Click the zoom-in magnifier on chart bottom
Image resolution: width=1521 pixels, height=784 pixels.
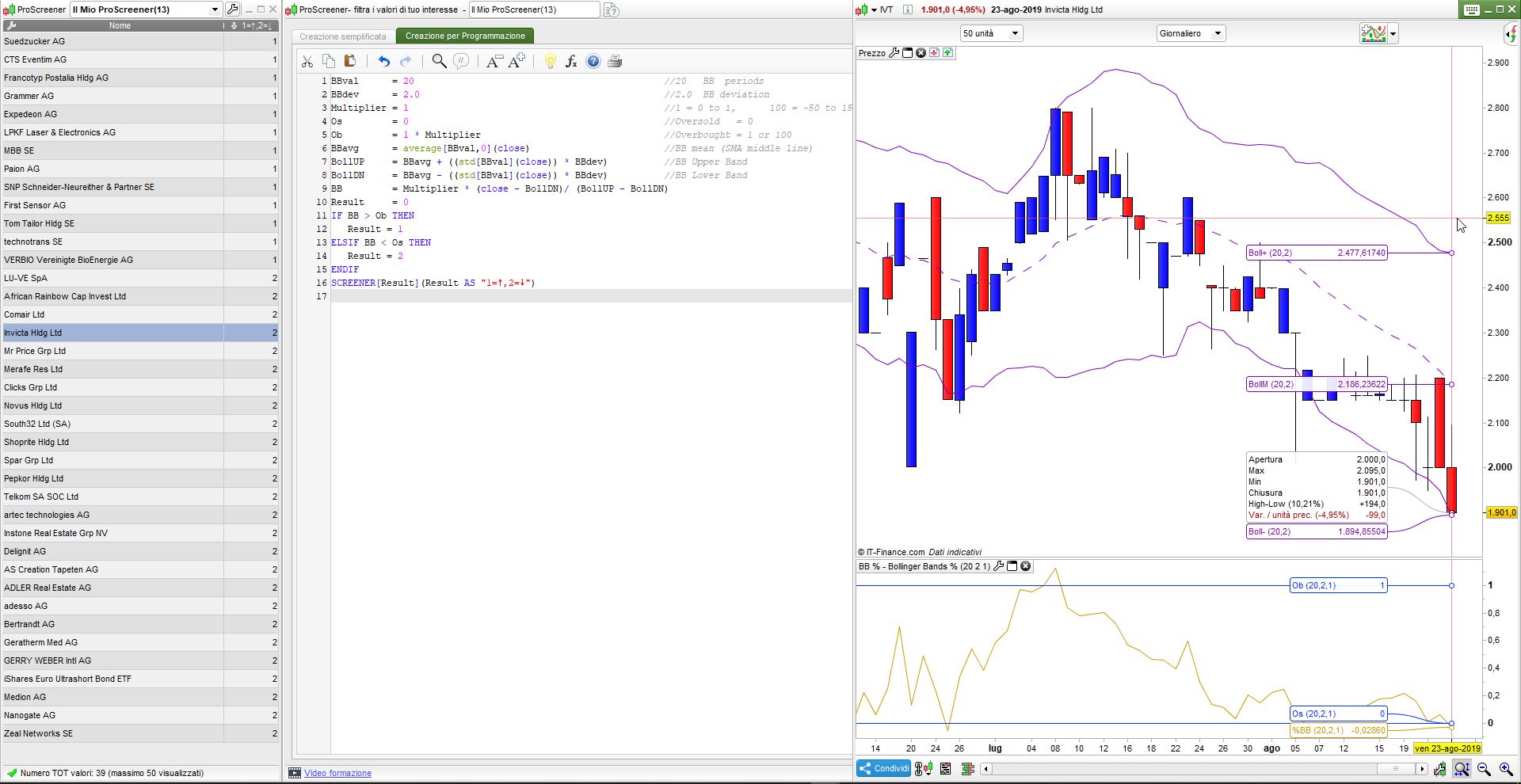pos(1505,769)
